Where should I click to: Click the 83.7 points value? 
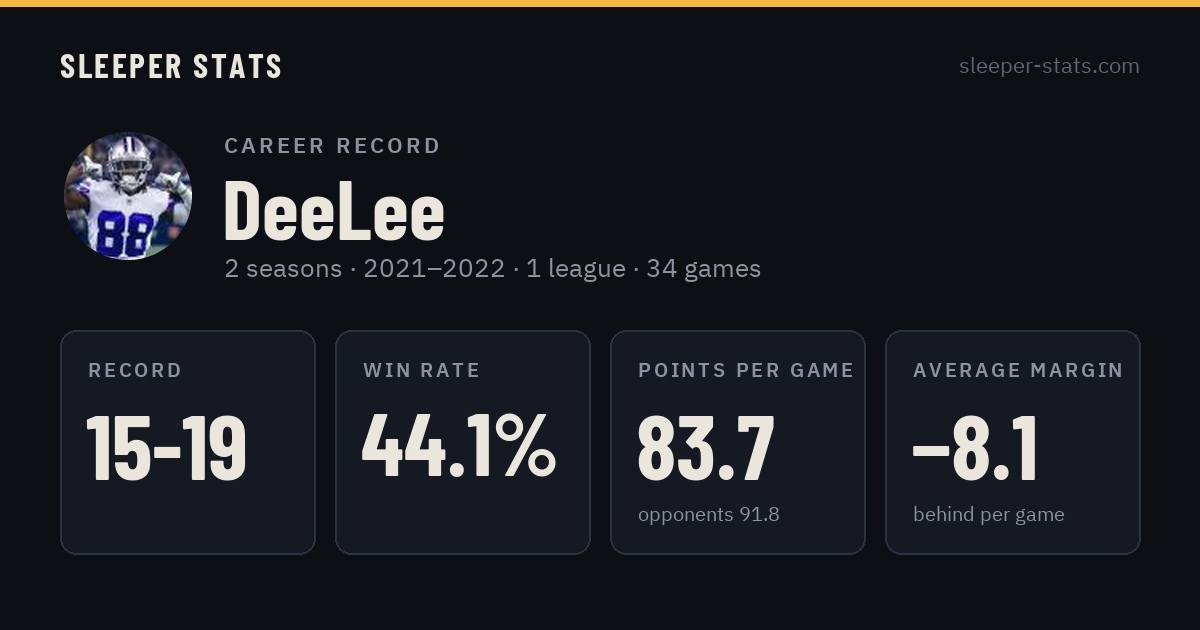[x=706, y=448]
